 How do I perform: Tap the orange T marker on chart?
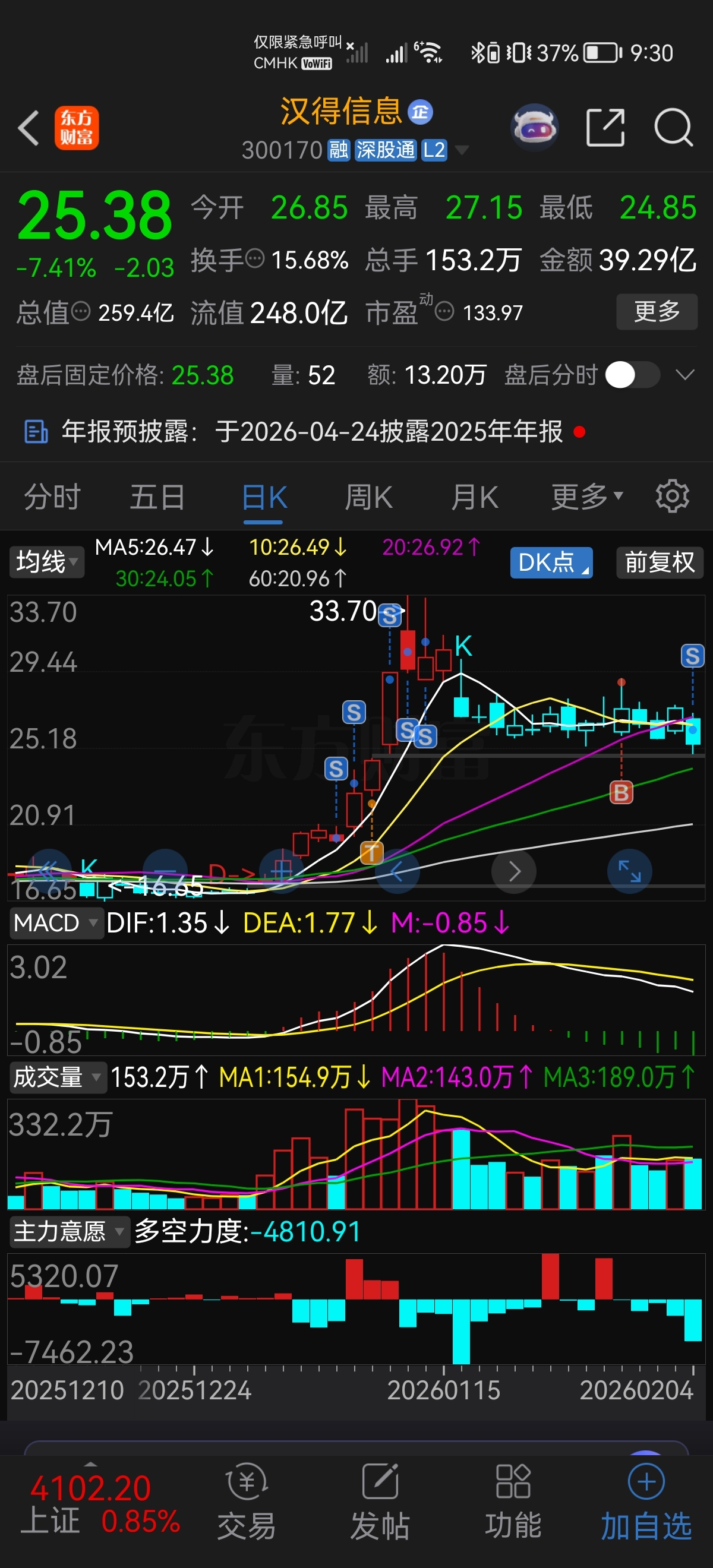tap(371, 853)
